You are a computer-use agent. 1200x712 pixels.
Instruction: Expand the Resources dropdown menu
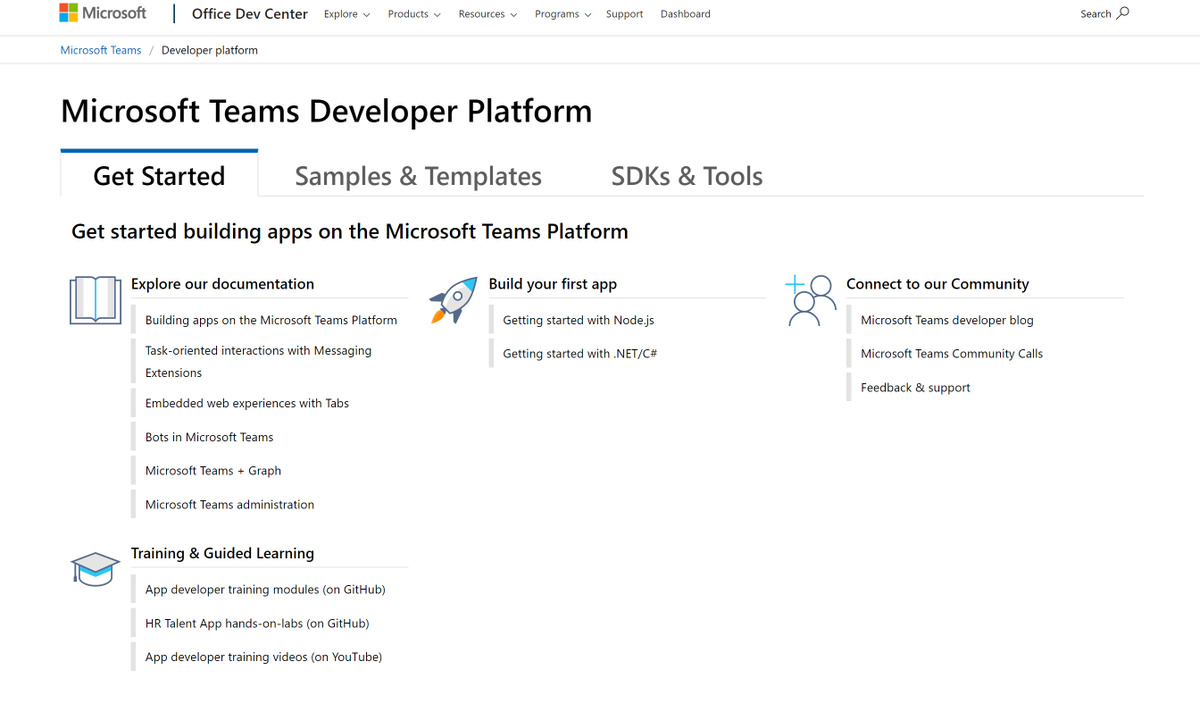(488, 14)
